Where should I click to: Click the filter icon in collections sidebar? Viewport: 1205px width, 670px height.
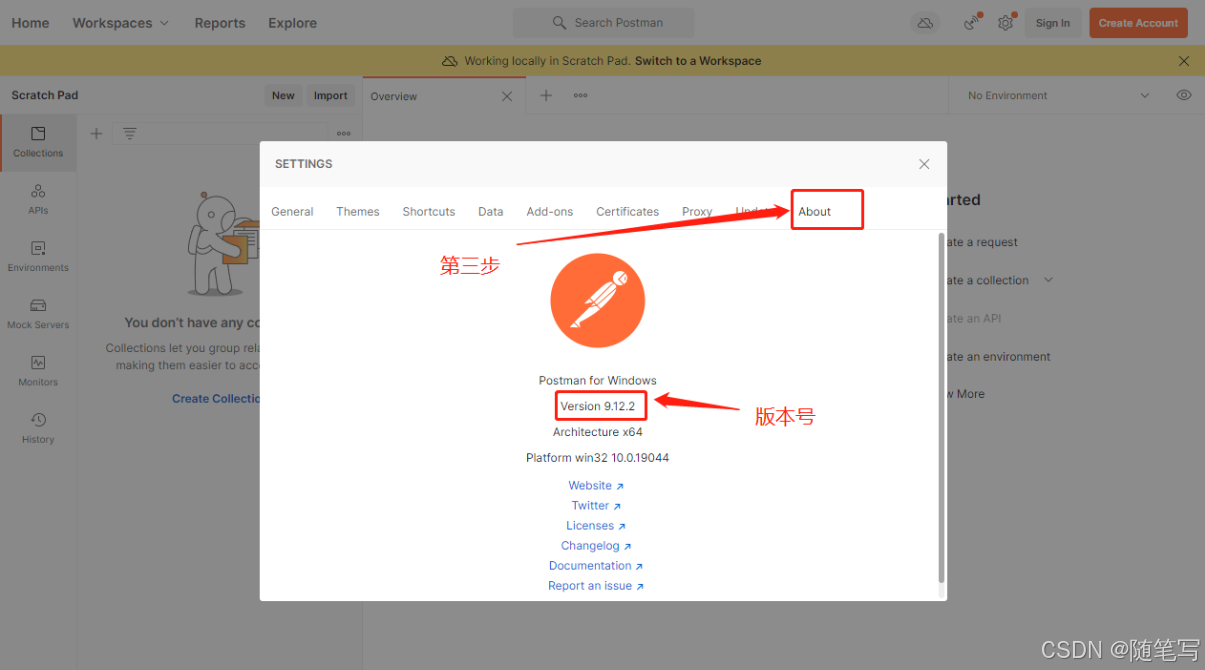(130, 133)
